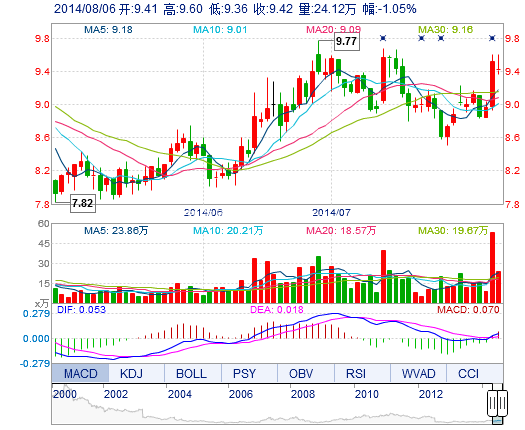Click the rightmost star event marker on the chart

pos(492,38)
